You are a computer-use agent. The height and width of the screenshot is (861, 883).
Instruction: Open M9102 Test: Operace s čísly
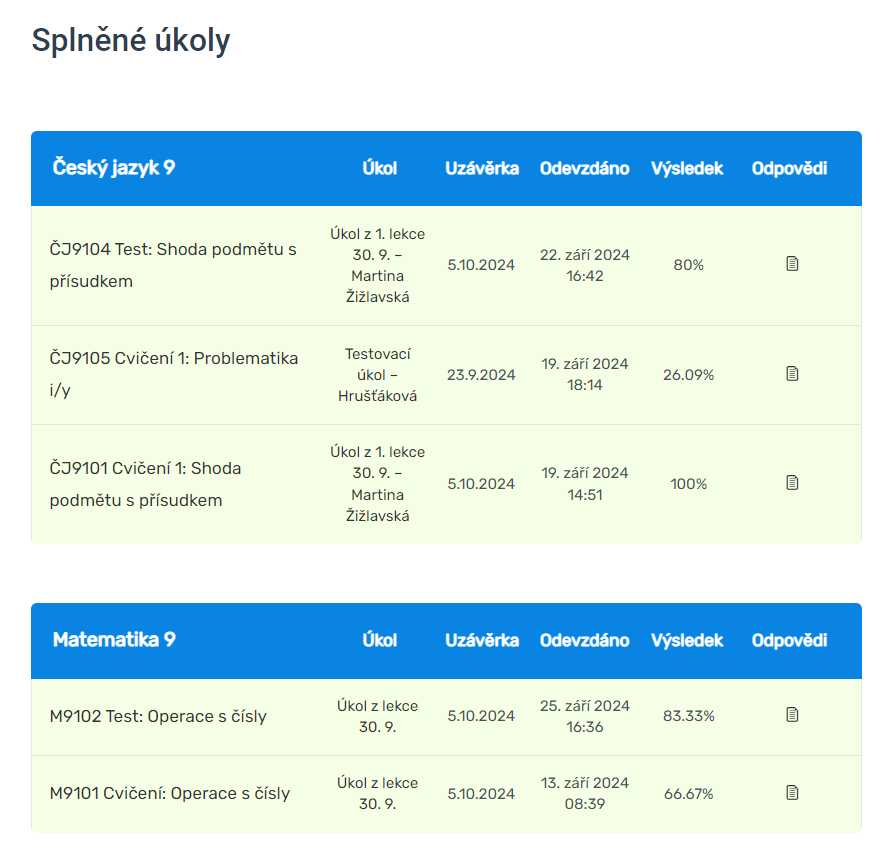[x=158, y=716]
